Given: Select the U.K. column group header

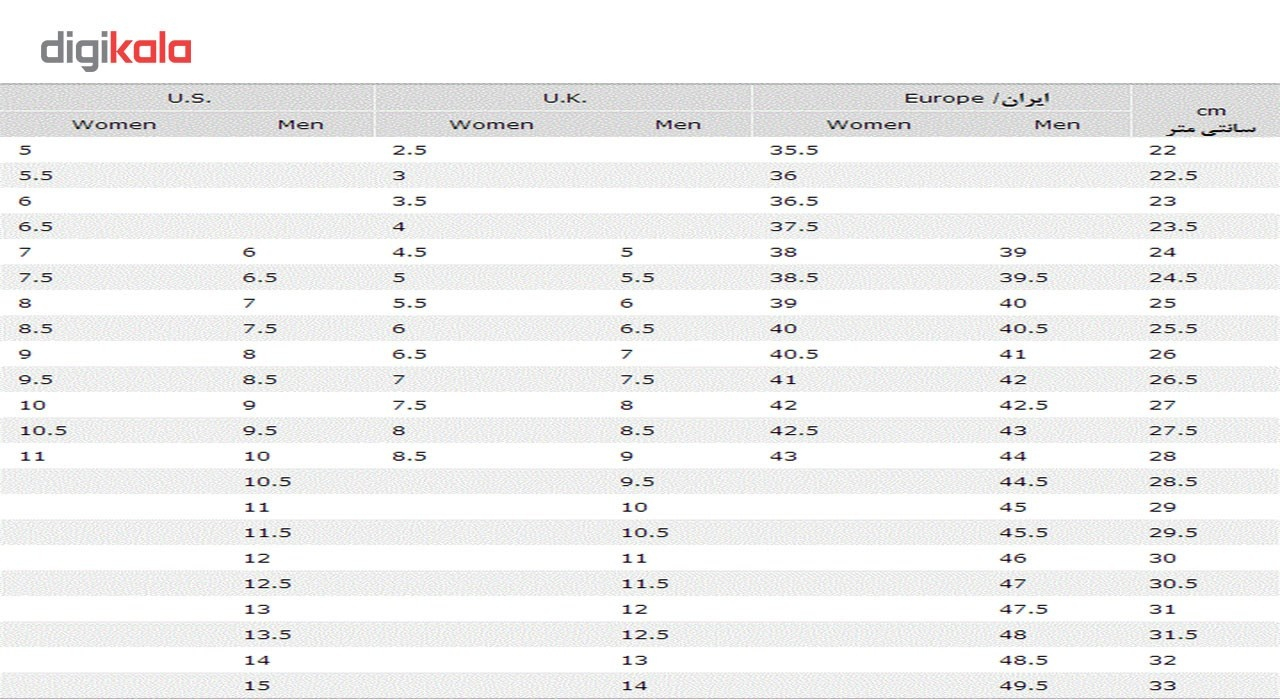Looking at the screenshot, I should (x=565, y=98).
